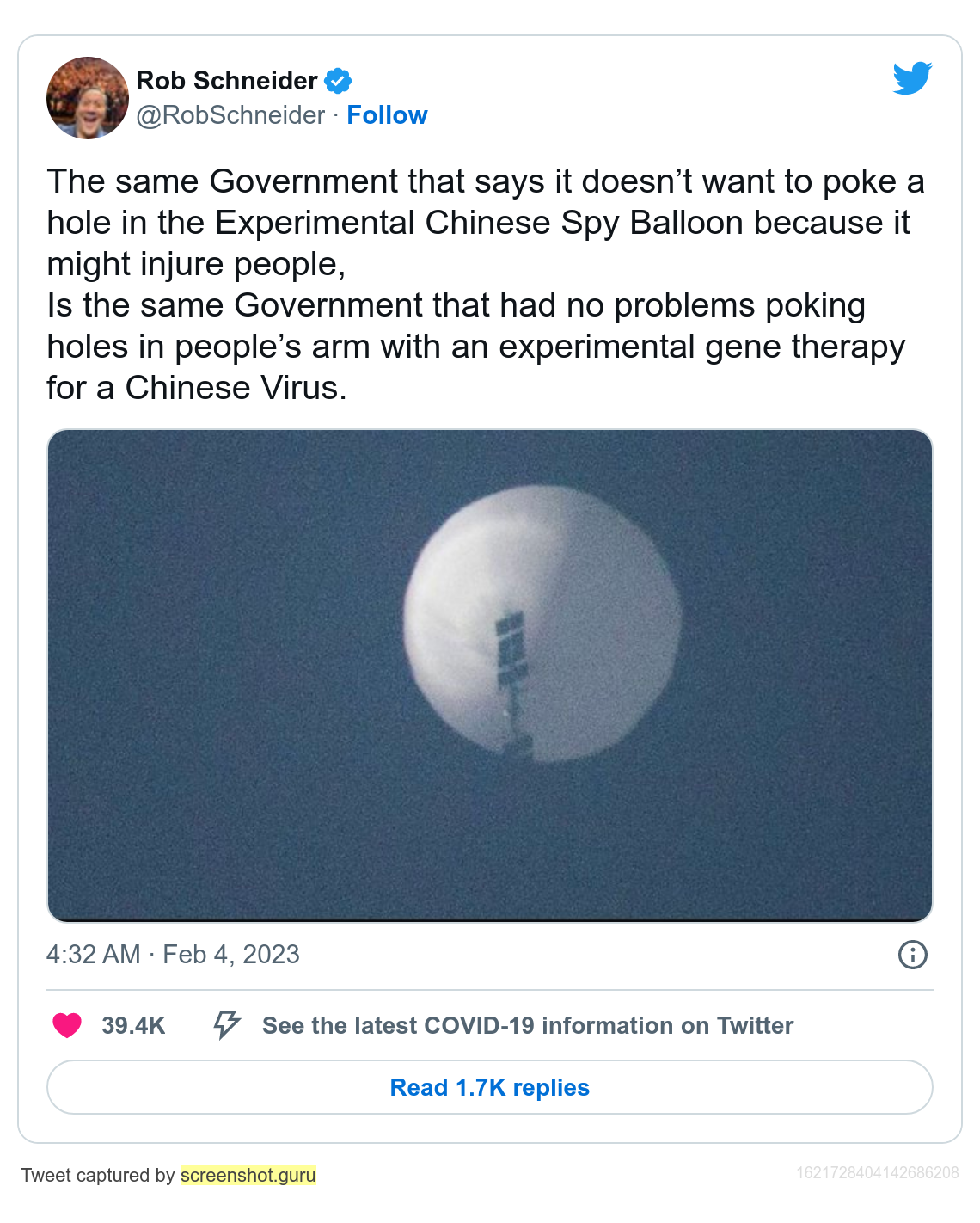
Task: Like the tweet with heart icon
Action: (67, 1025)
